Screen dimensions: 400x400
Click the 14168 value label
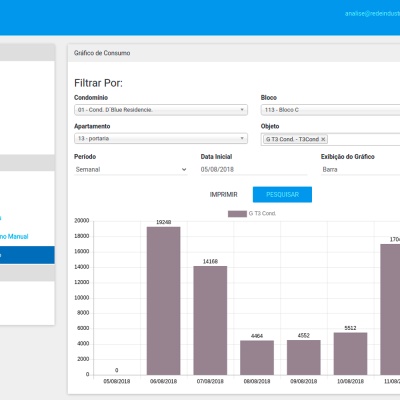pos(210,261)
